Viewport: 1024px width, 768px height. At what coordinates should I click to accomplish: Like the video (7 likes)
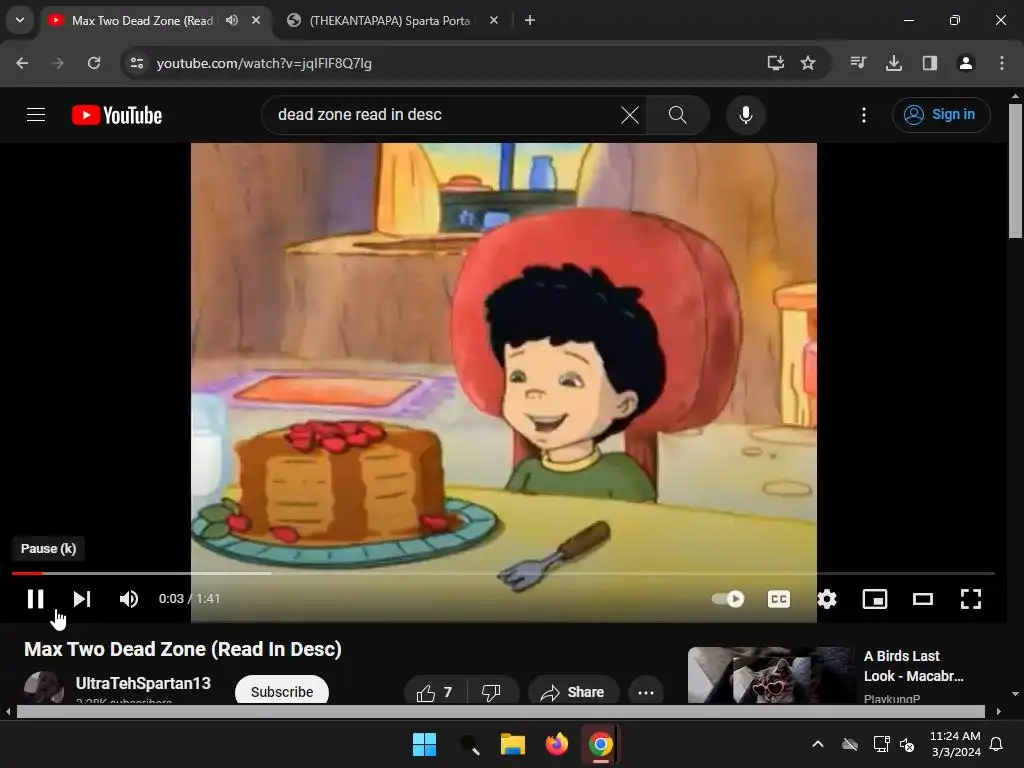436,692
